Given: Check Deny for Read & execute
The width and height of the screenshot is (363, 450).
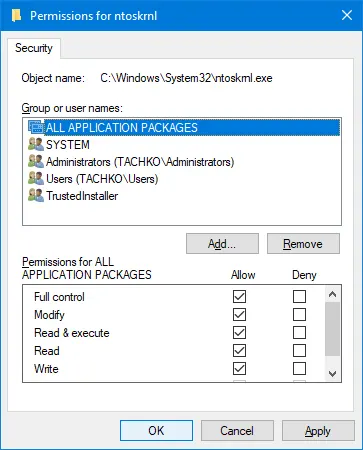Looking at the screenshot, I should (299, 332).
